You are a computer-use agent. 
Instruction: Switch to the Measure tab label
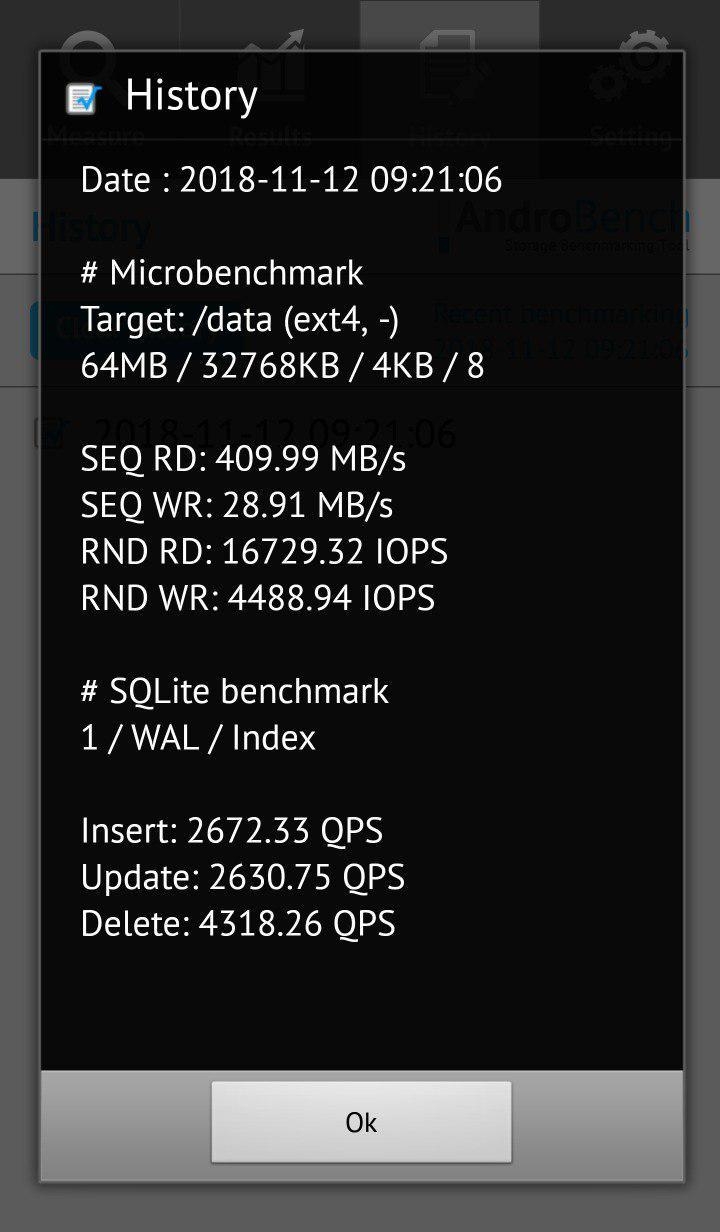tap(96, 136)
